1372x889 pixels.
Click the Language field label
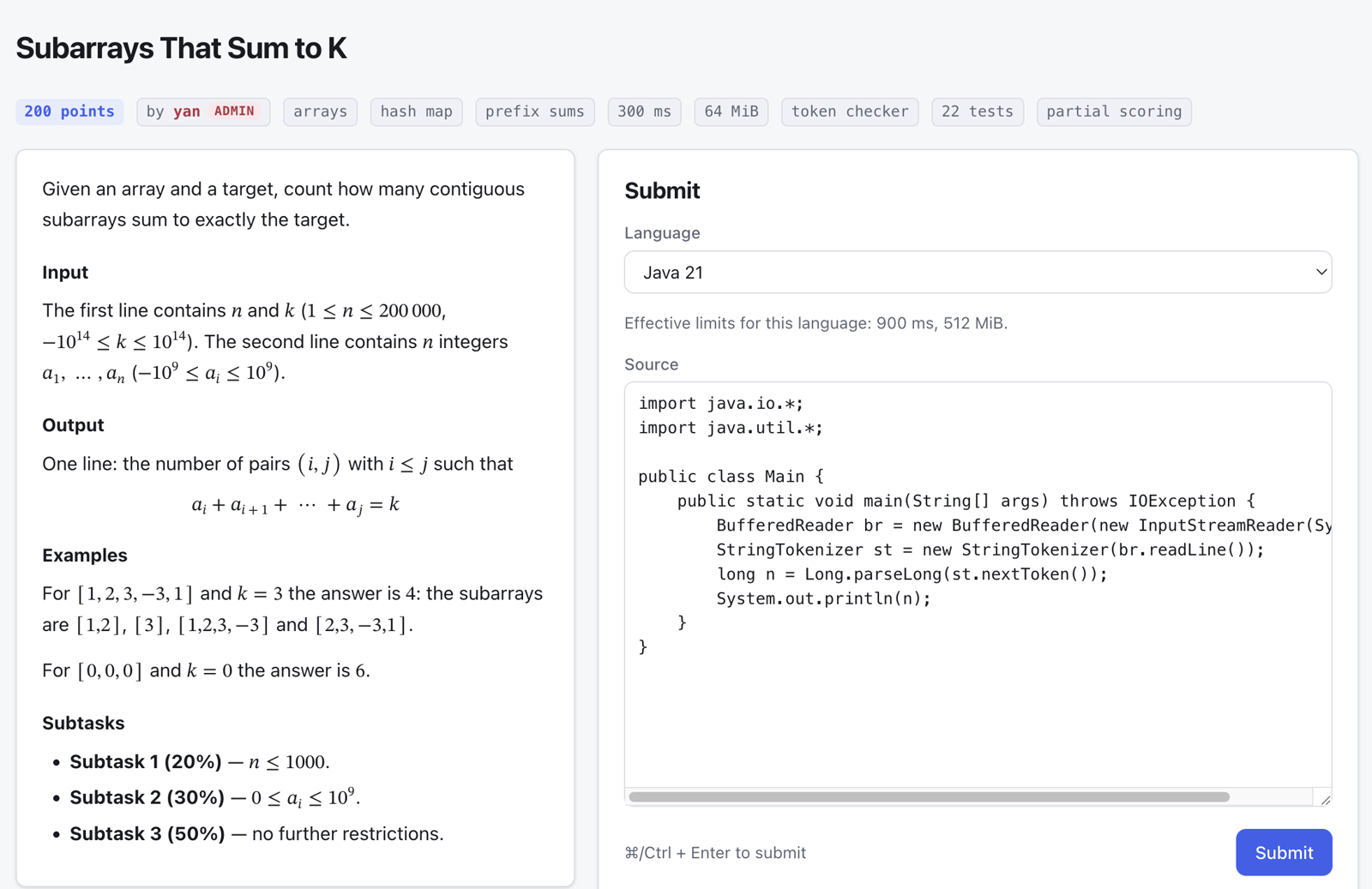pyautogui.click(x=662, y=233)
